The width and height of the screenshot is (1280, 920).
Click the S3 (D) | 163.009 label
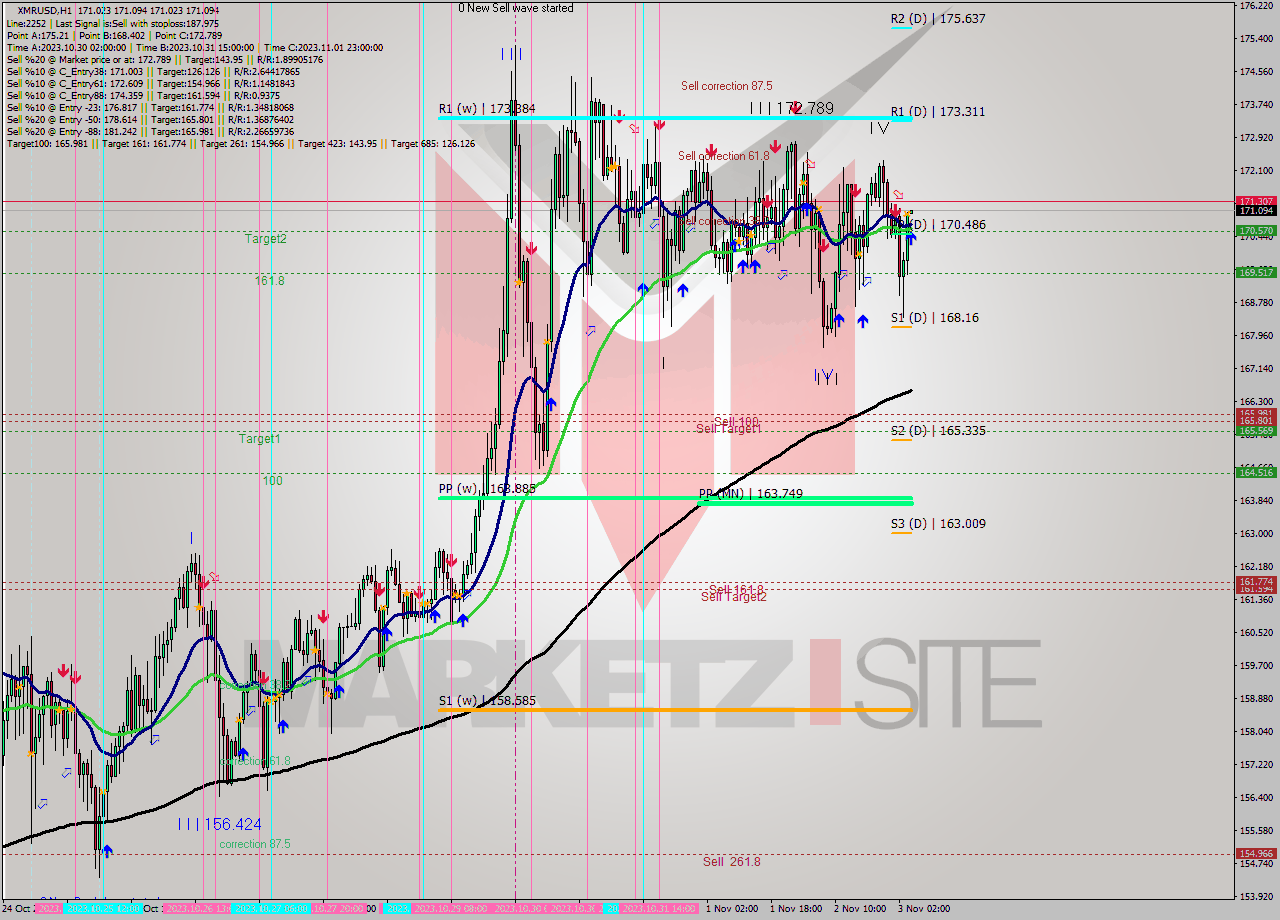[x=938, y=524]
